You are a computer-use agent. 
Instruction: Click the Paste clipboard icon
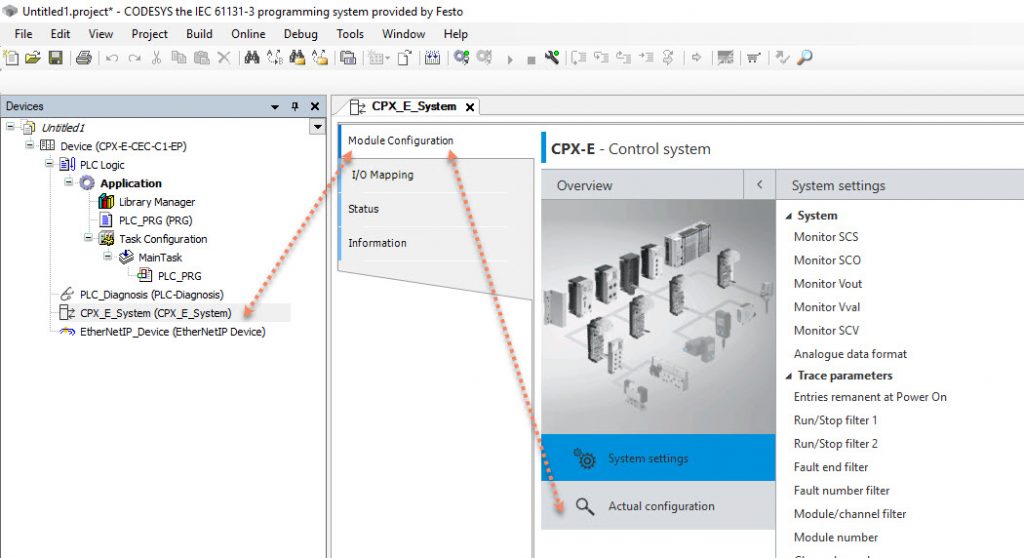[202, 58]
